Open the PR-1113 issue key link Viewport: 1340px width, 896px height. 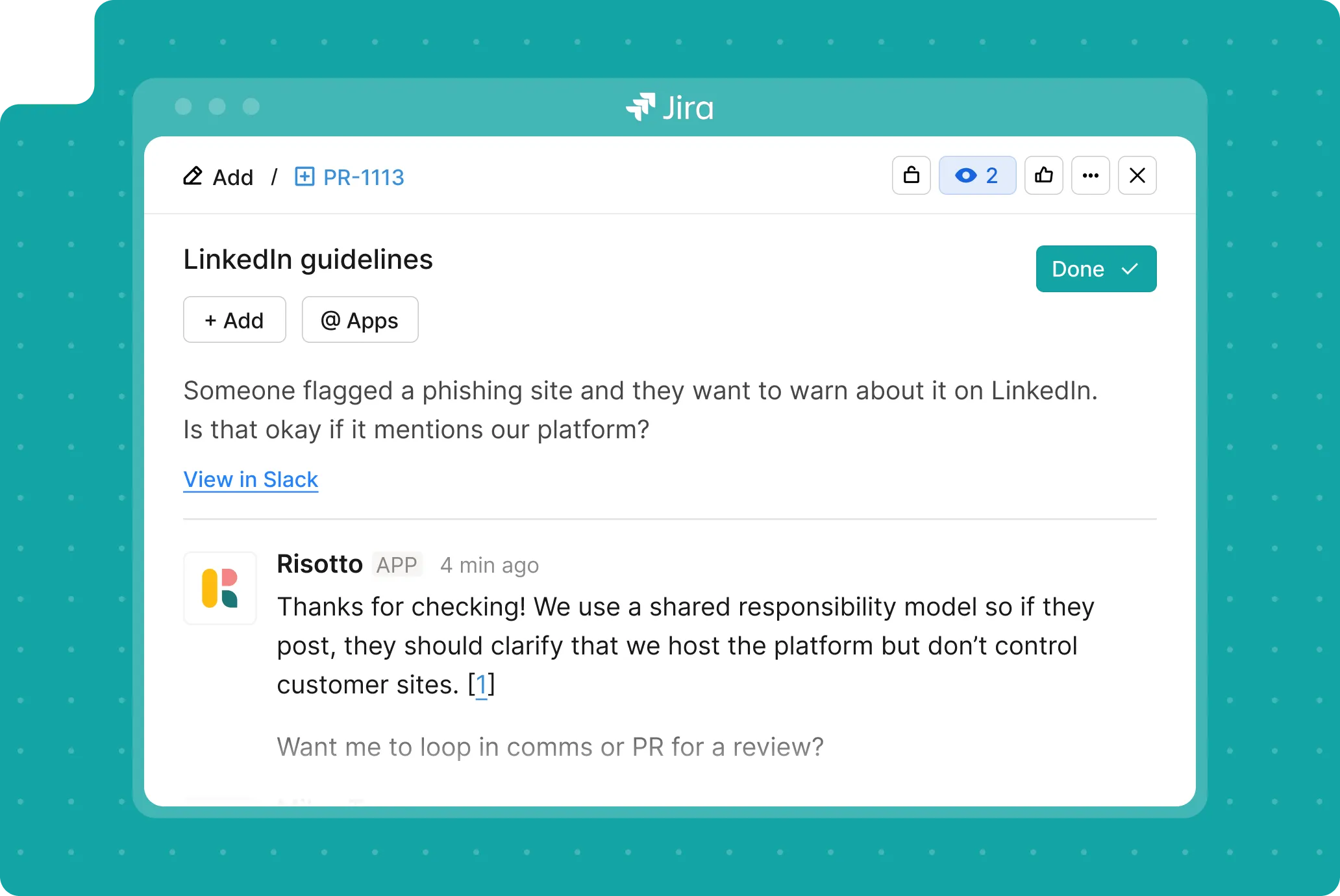tap(364, 177)
